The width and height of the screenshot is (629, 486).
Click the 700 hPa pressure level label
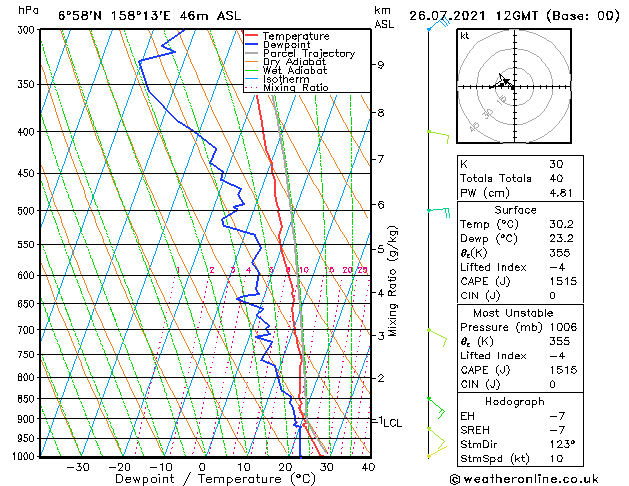pyautogui.click(x=28, y=330)
